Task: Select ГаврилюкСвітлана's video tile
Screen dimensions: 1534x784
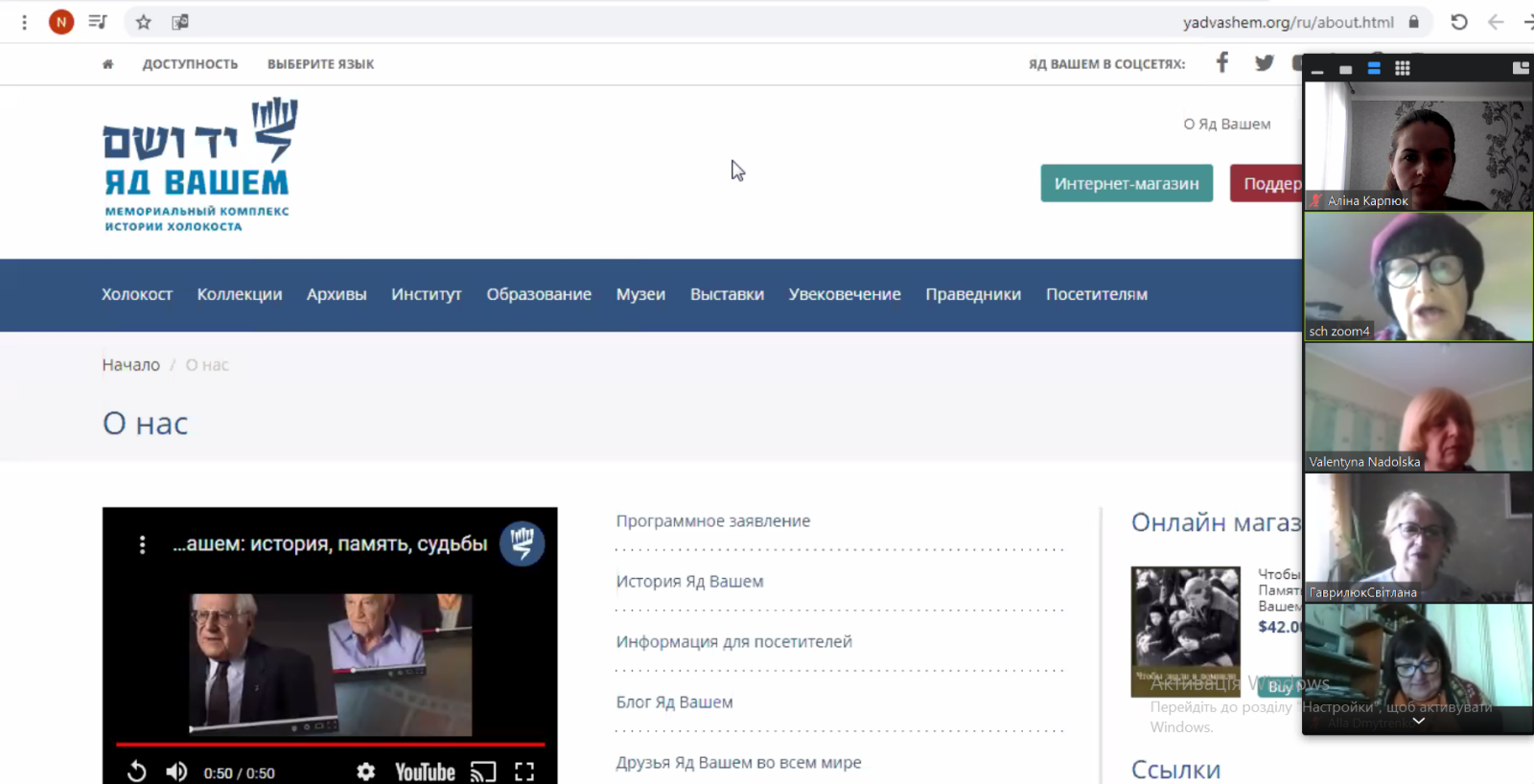Action: point(1418,537)
